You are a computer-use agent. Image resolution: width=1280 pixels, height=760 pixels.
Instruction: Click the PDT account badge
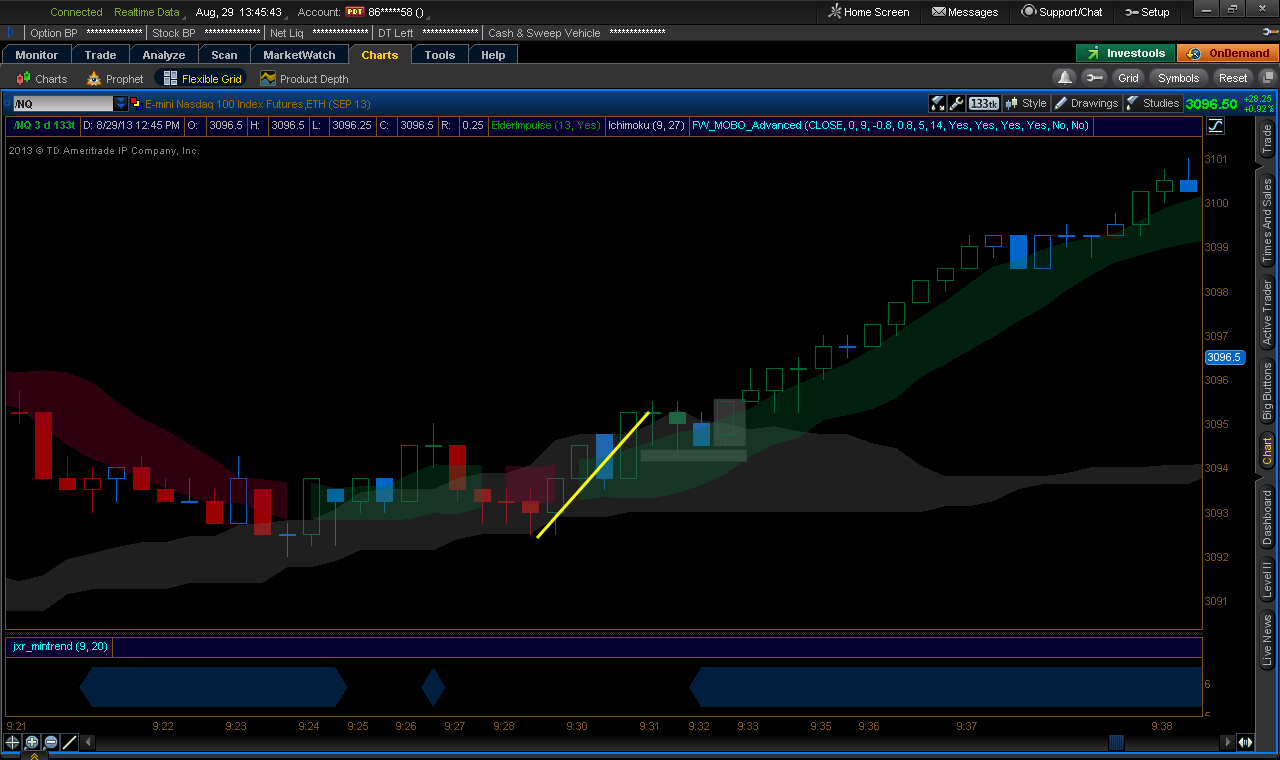(355, 12)
